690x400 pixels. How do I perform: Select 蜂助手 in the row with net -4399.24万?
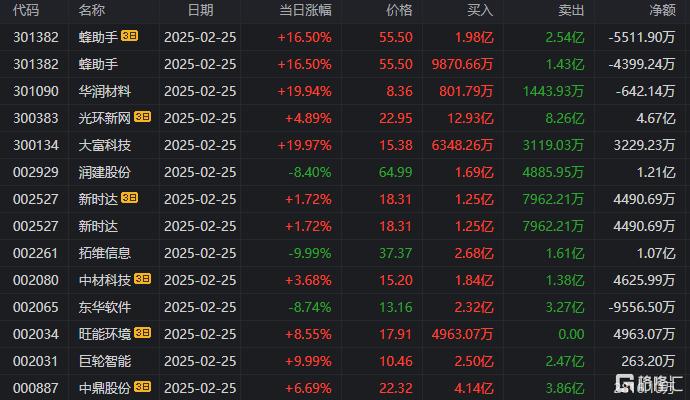click(x=98, y=64)
